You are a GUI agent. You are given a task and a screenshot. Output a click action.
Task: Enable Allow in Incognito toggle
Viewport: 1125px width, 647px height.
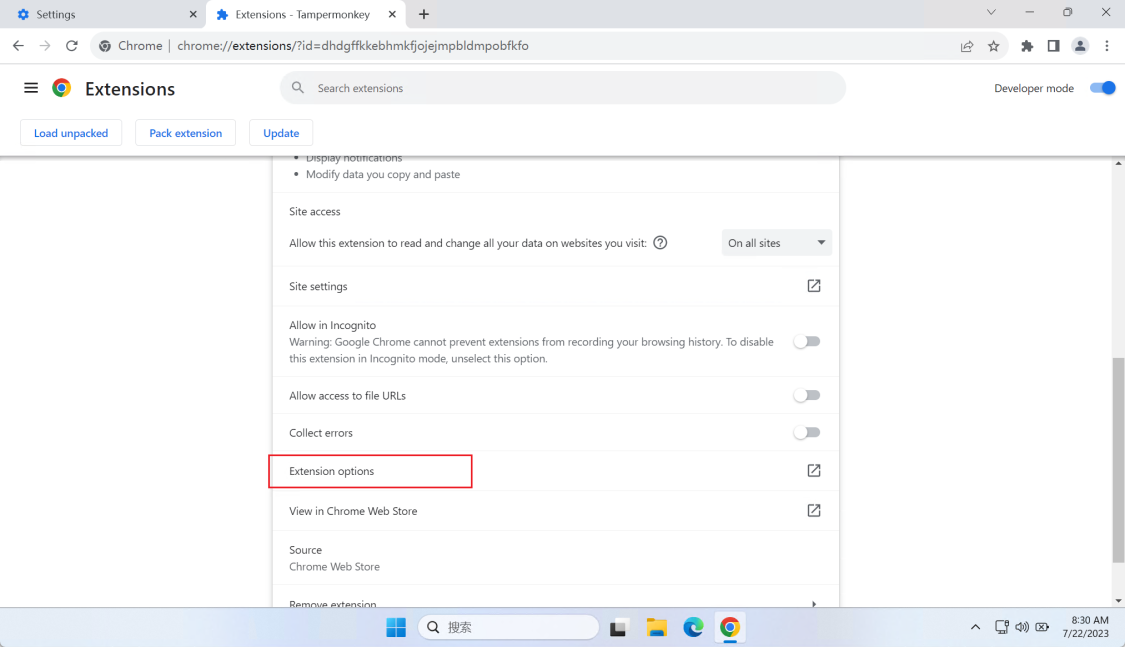click(x=806, y=341)
